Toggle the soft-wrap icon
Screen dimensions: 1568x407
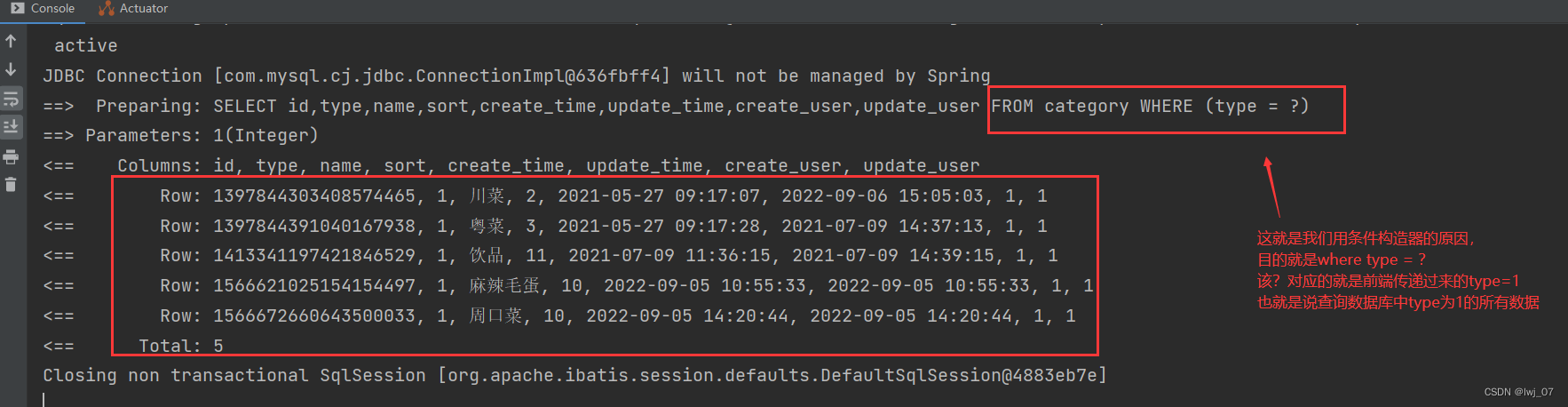pyautogui.click(x=11, y=99)
